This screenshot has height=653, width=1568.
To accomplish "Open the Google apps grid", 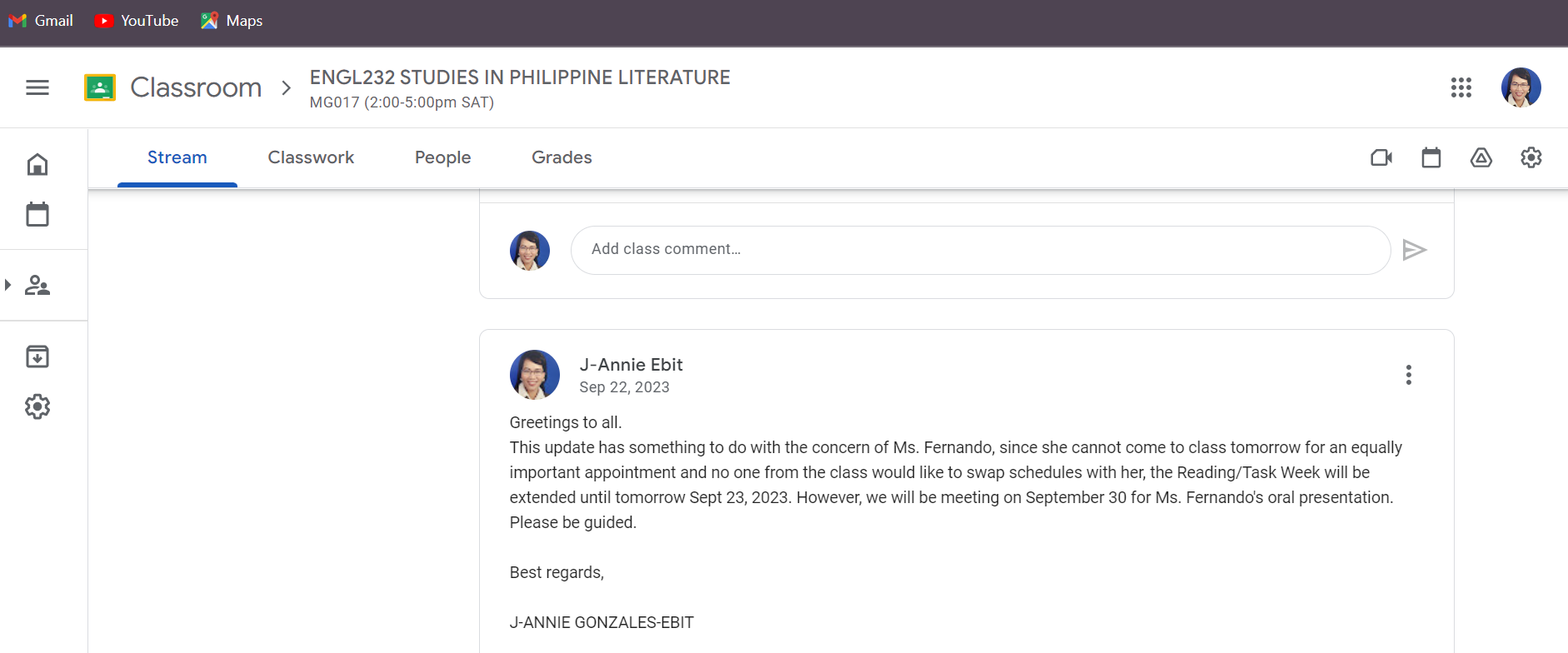I will pyautogui.click(x=1461, y=87).
